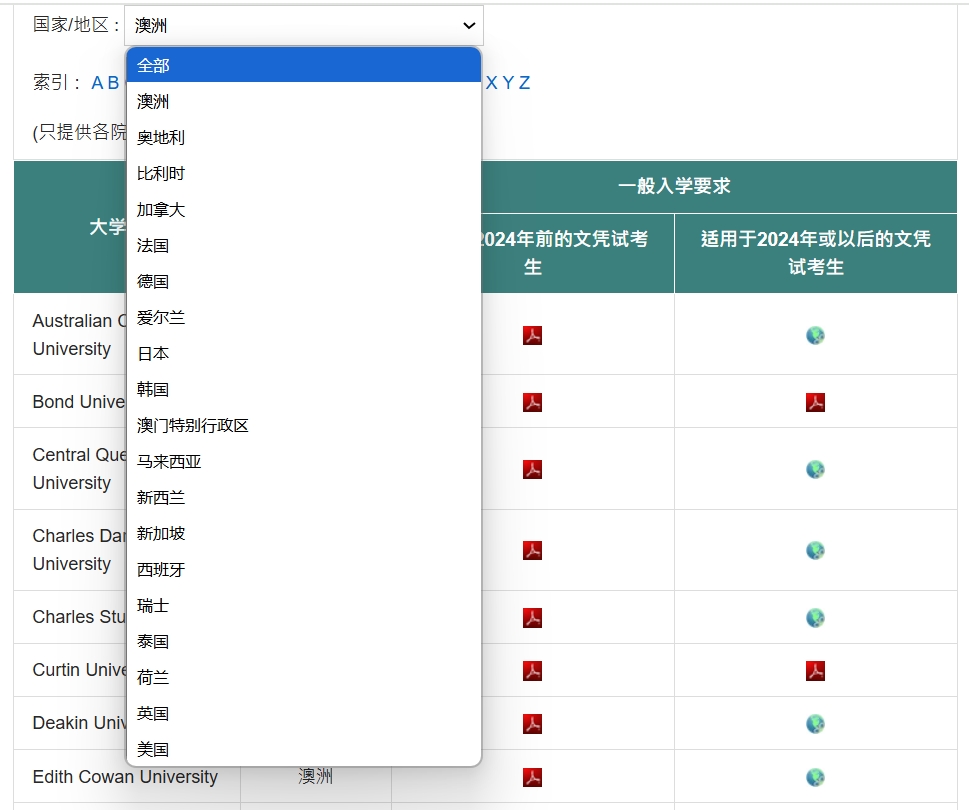Screen dimensions: 969x810
Task: Open Bond University's post-2024 PDF document
Action: coord(814,401)
